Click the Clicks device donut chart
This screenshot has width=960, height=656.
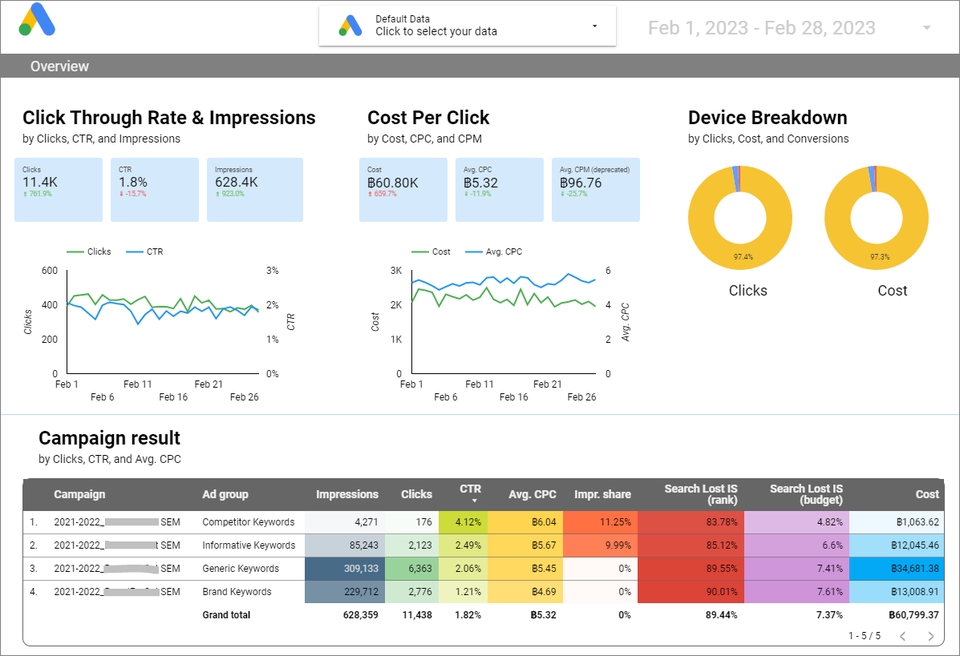pyautogui.click(x=740, y=217)
